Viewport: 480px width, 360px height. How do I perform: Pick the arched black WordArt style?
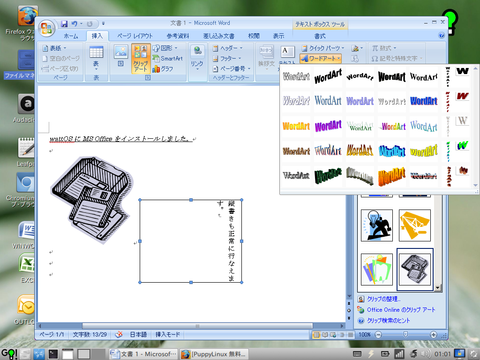(360, 77)
